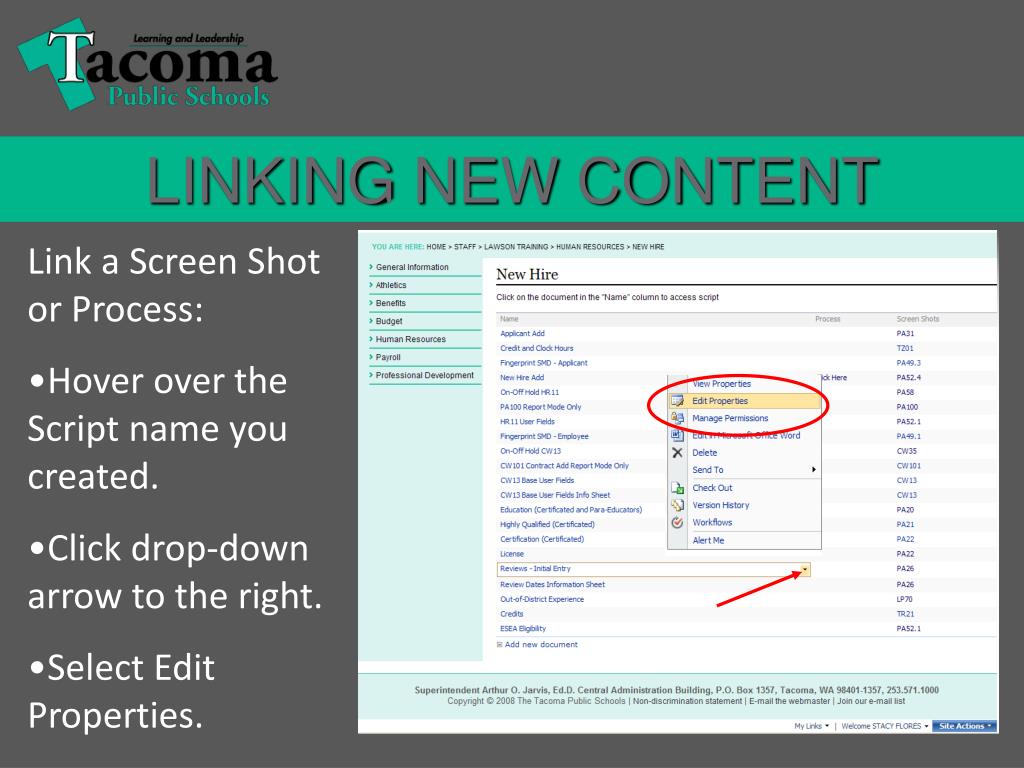Open General Information in the sidebar

tap(412, 267)
